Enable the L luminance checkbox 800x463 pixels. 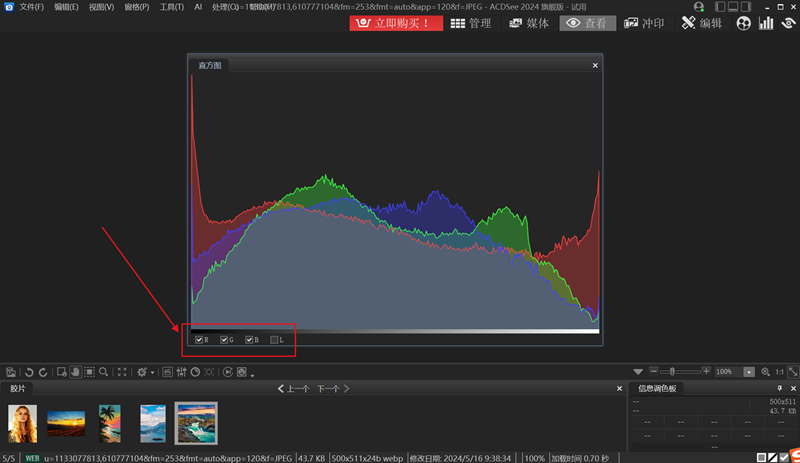pyautogui.click(x=275, y=341)
